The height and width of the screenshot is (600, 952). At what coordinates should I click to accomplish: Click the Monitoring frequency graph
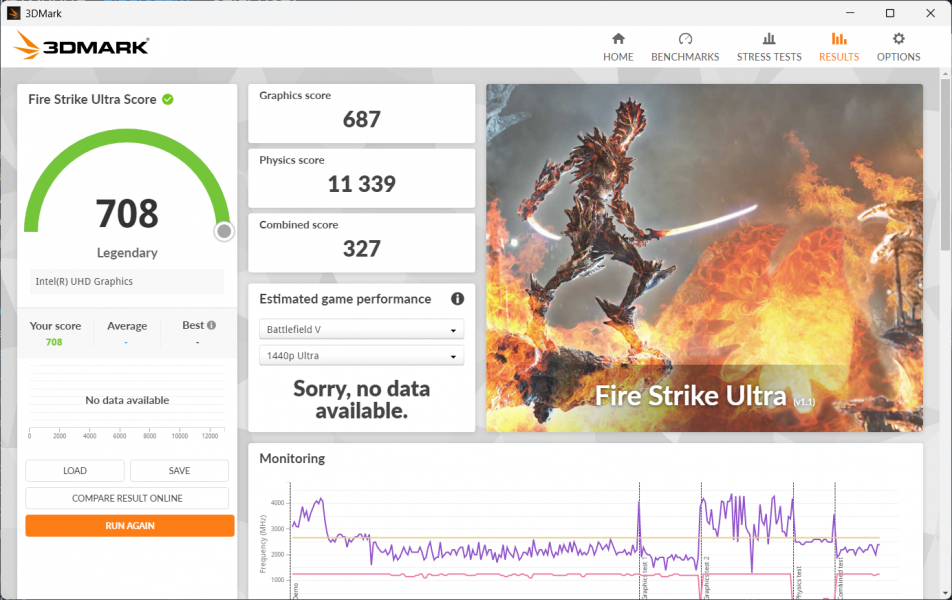coord(585,540)
